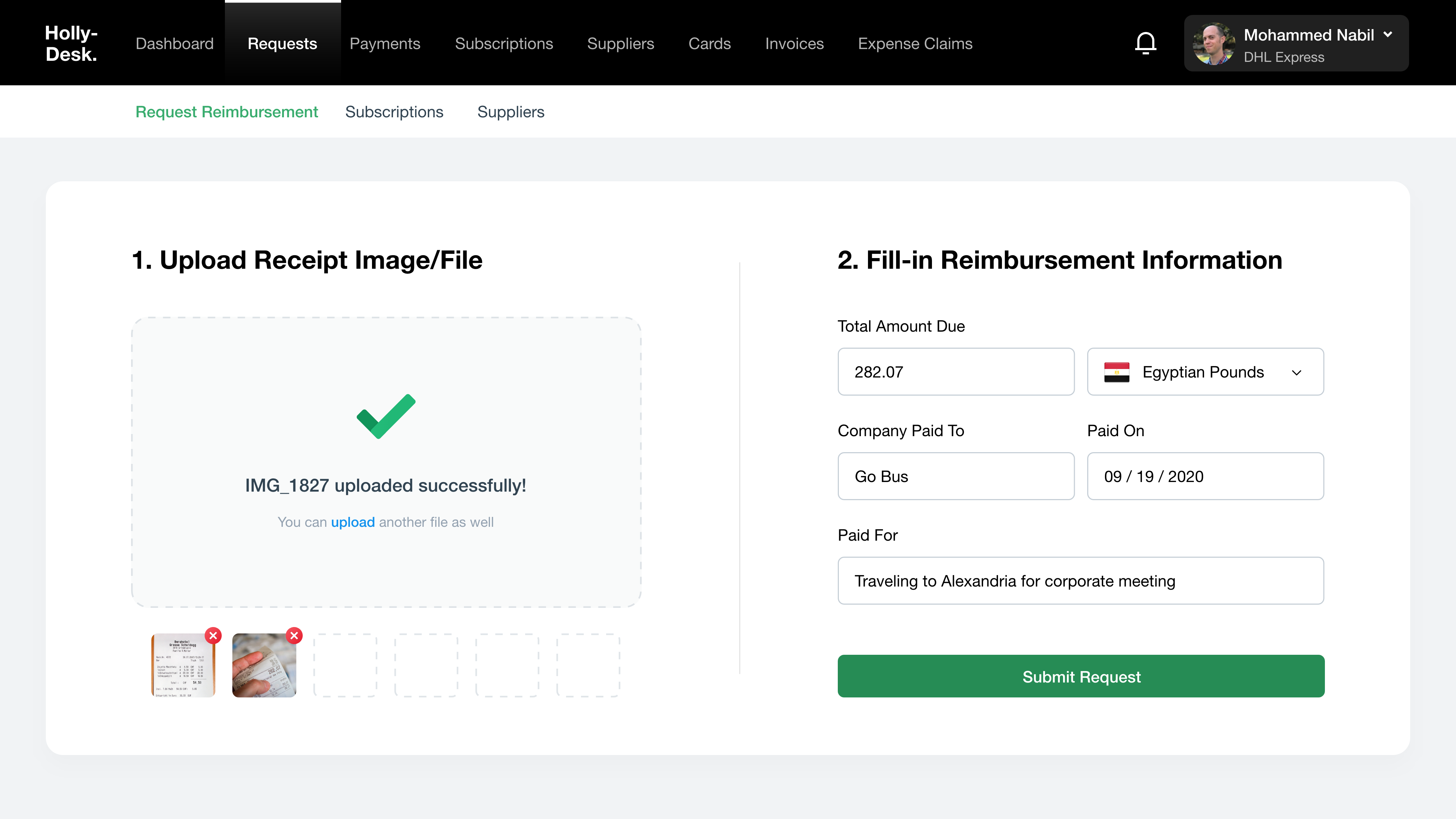Click the first empty upload slot

[345, 666]
